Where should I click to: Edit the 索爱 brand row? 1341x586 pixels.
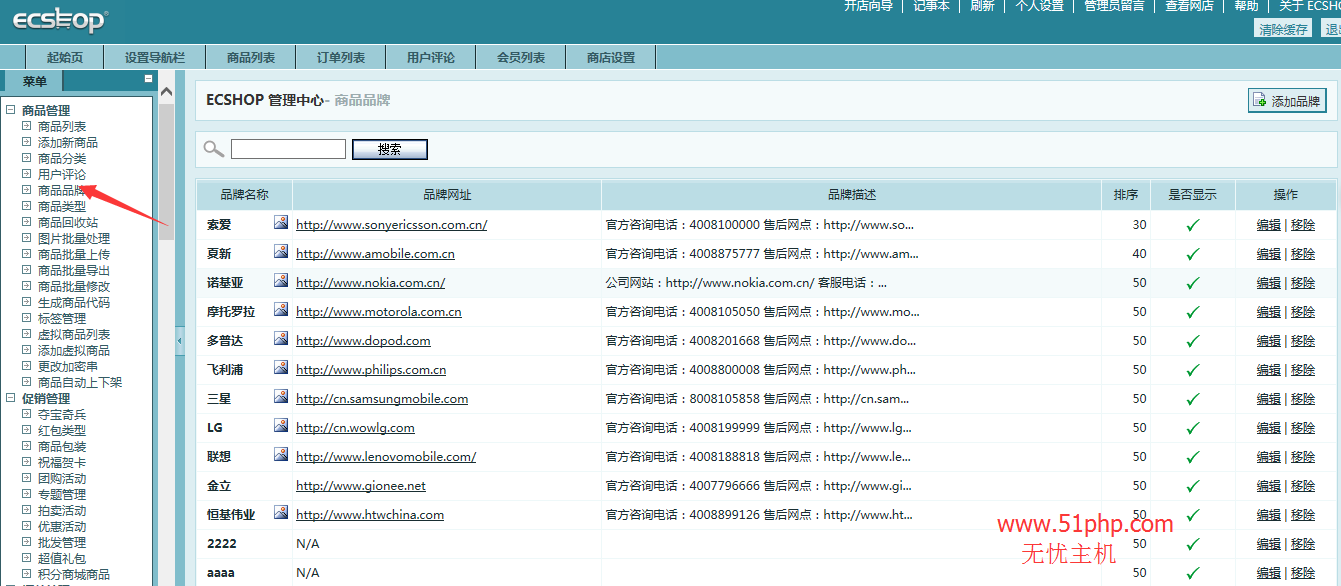point(1268,225)
